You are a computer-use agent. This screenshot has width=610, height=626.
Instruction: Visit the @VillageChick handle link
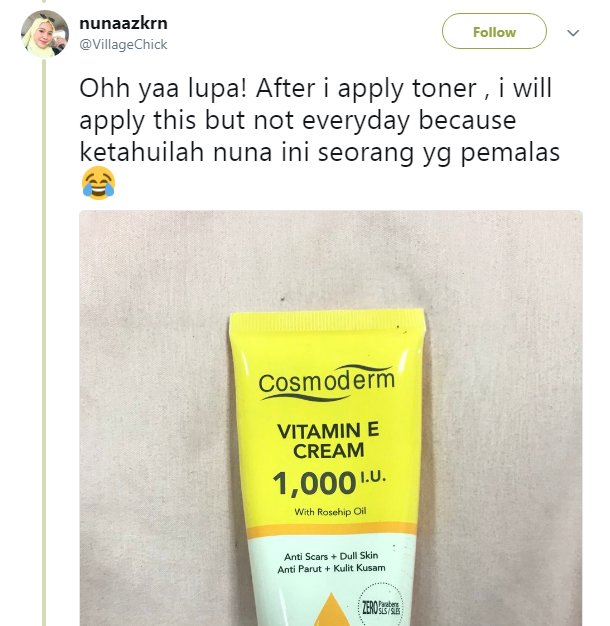[123, 44]
